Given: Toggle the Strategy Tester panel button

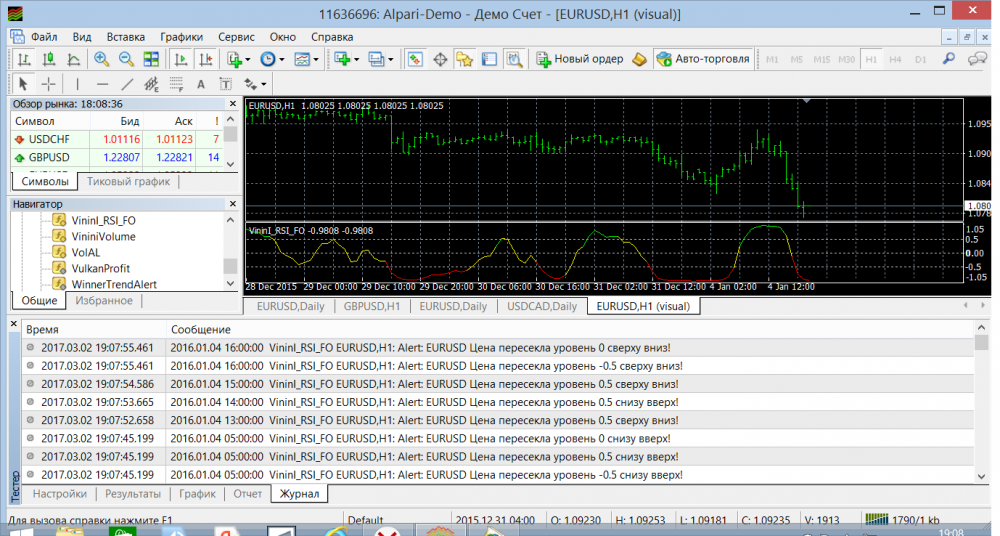Looking at the screenshot, I should (514, 59).
